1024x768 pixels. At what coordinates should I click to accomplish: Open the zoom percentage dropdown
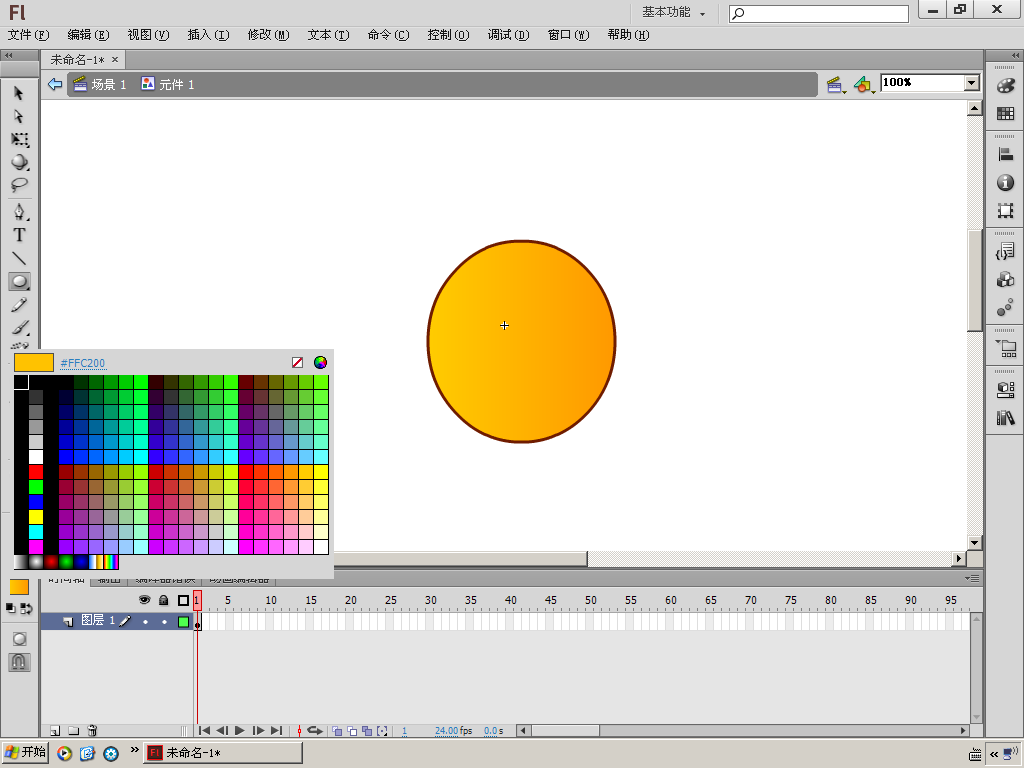click(x=971, y=83)
